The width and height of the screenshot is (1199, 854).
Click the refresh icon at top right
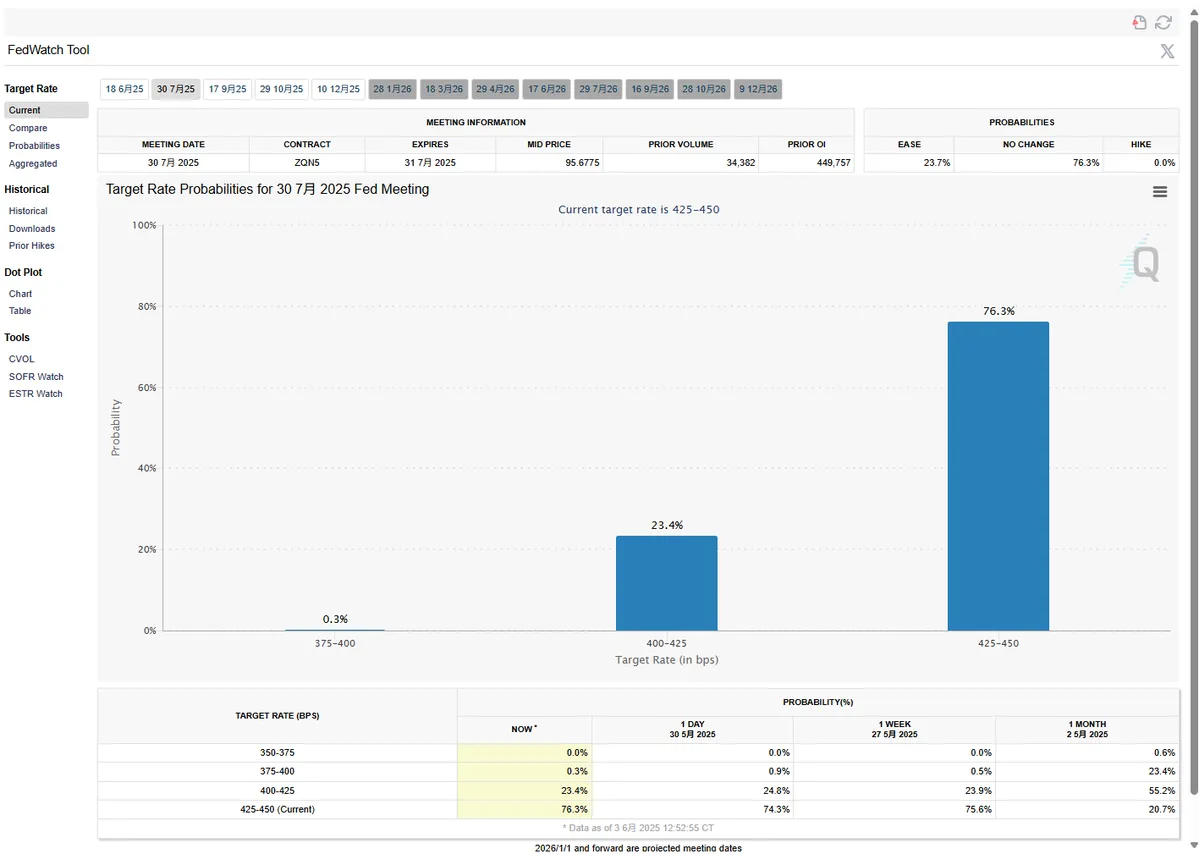[1163, 22]
